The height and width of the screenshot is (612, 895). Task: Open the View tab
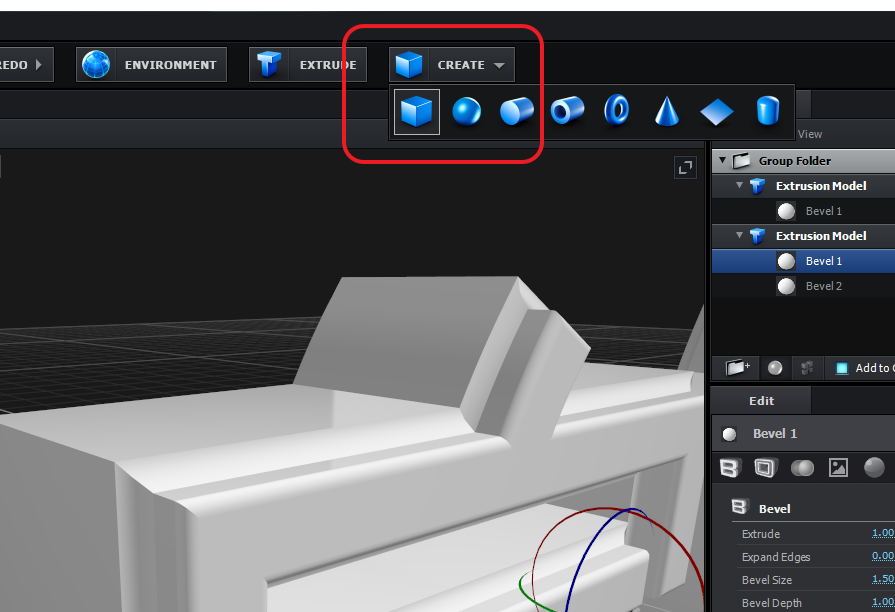[x=810, y=134]
